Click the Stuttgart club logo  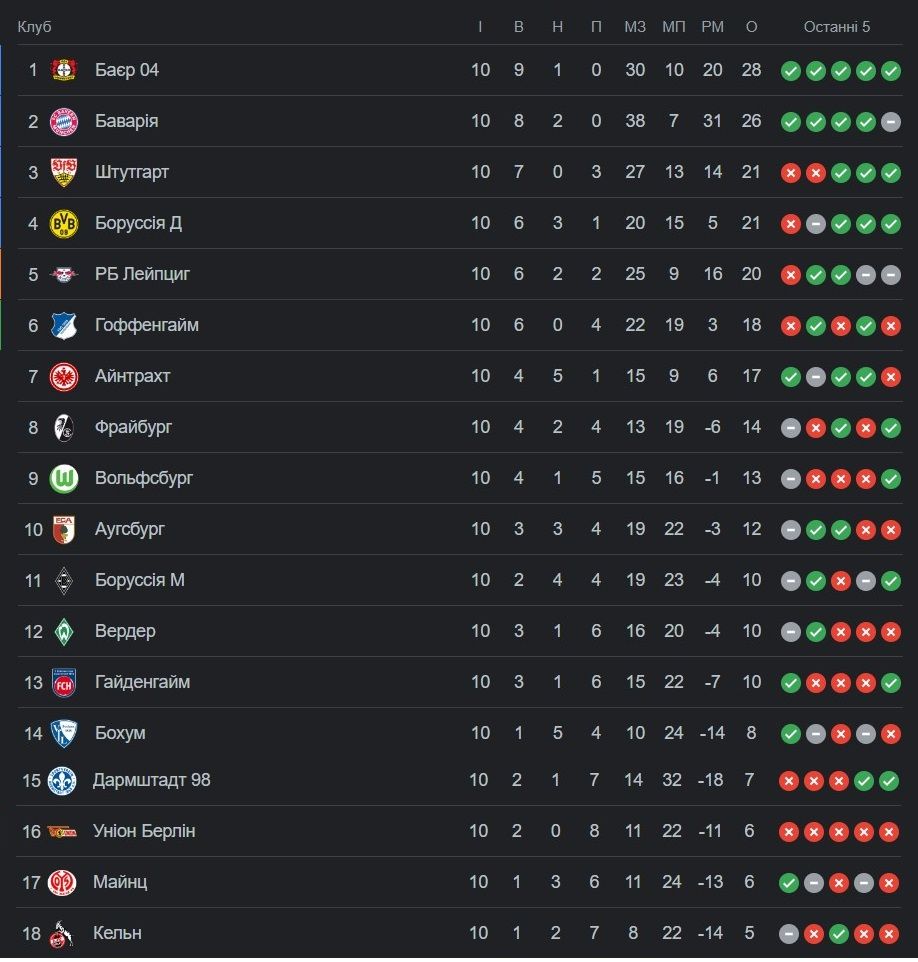coord(64,172)
